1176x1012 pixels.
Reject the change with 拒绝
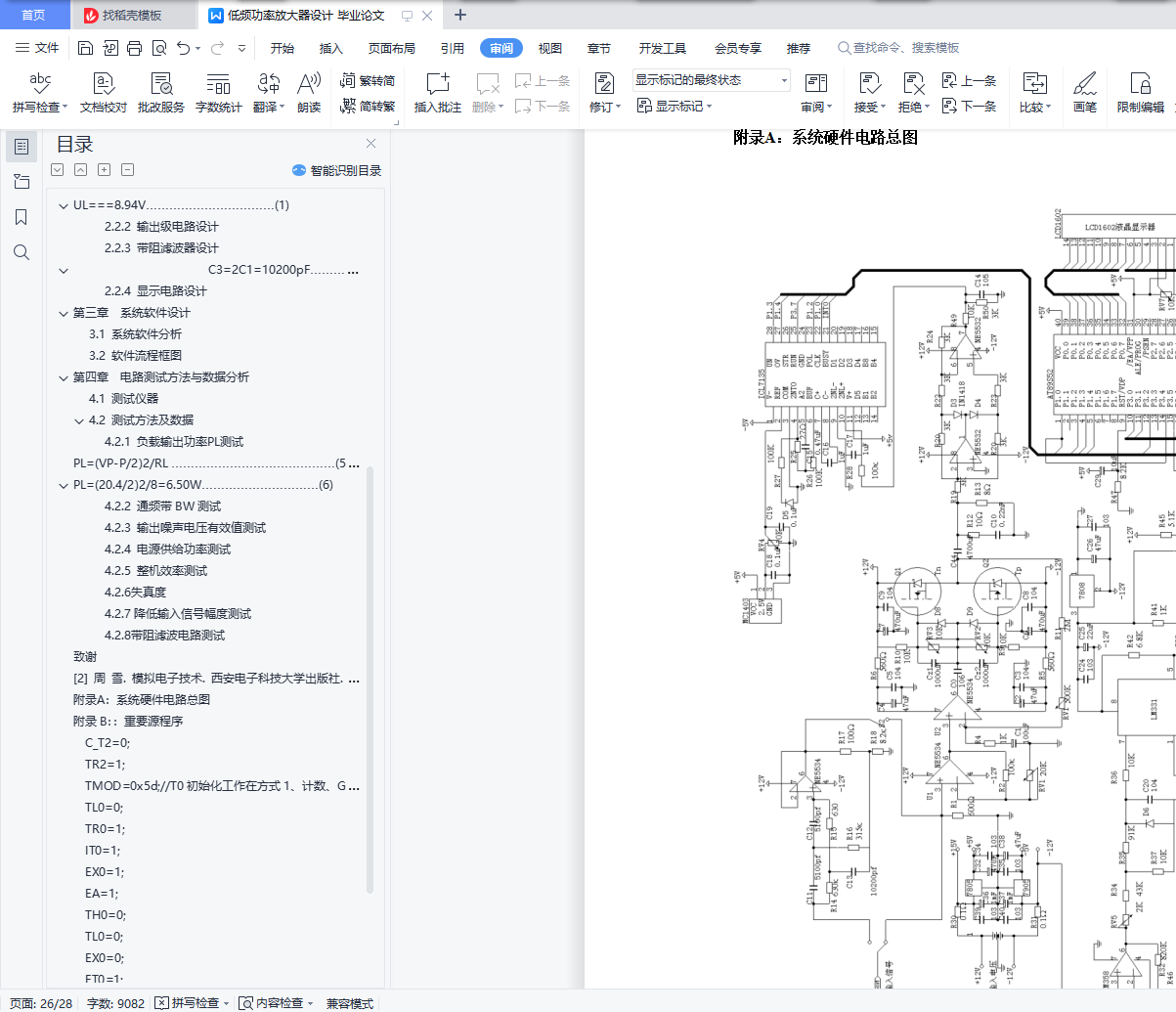[x=913, y=93]
